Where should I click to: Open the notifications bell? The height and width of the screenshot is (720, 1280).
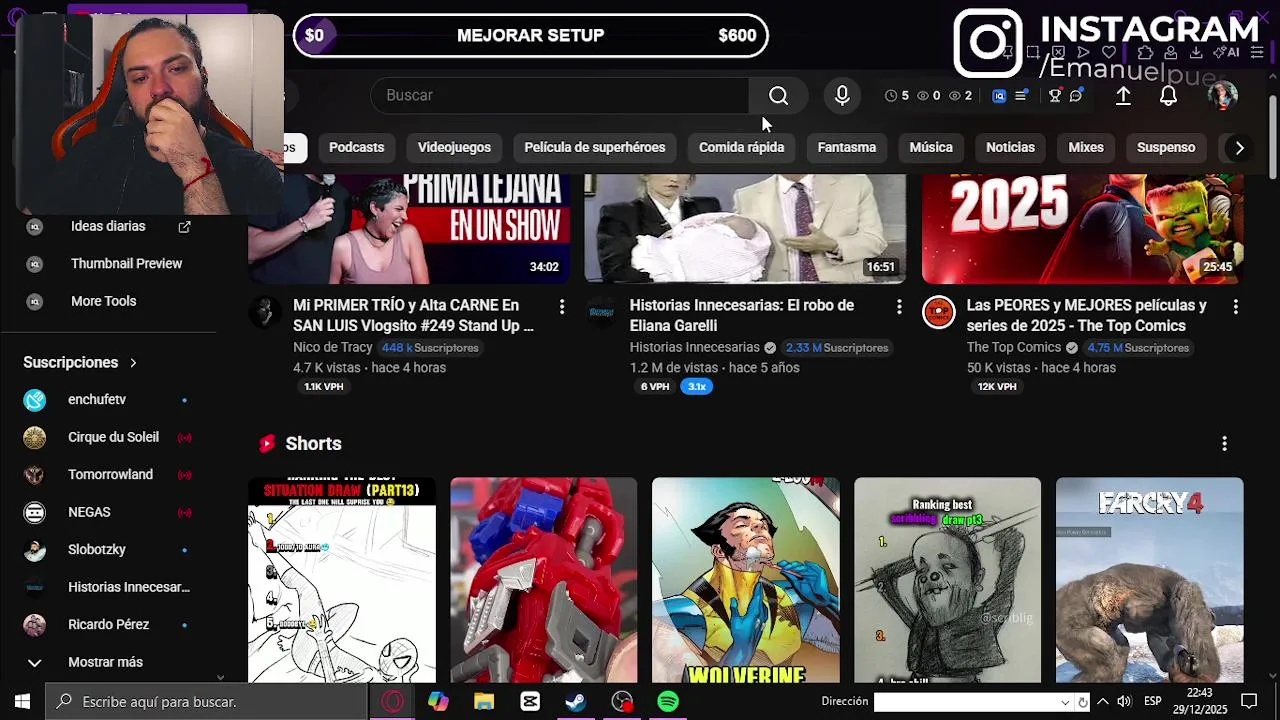1168,95
